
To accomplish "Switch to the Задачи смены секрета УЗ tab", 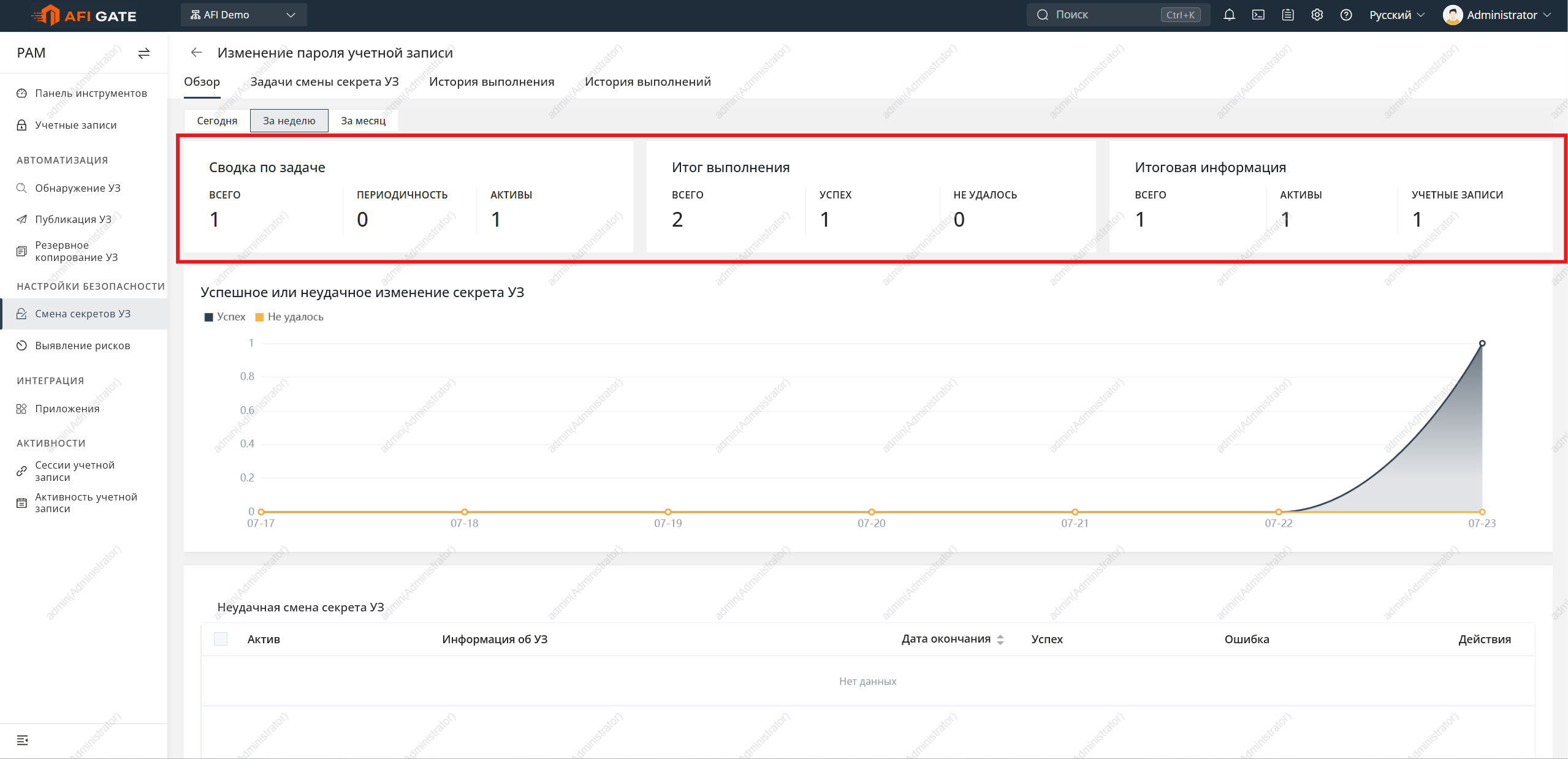I will (x=324, y=82).
